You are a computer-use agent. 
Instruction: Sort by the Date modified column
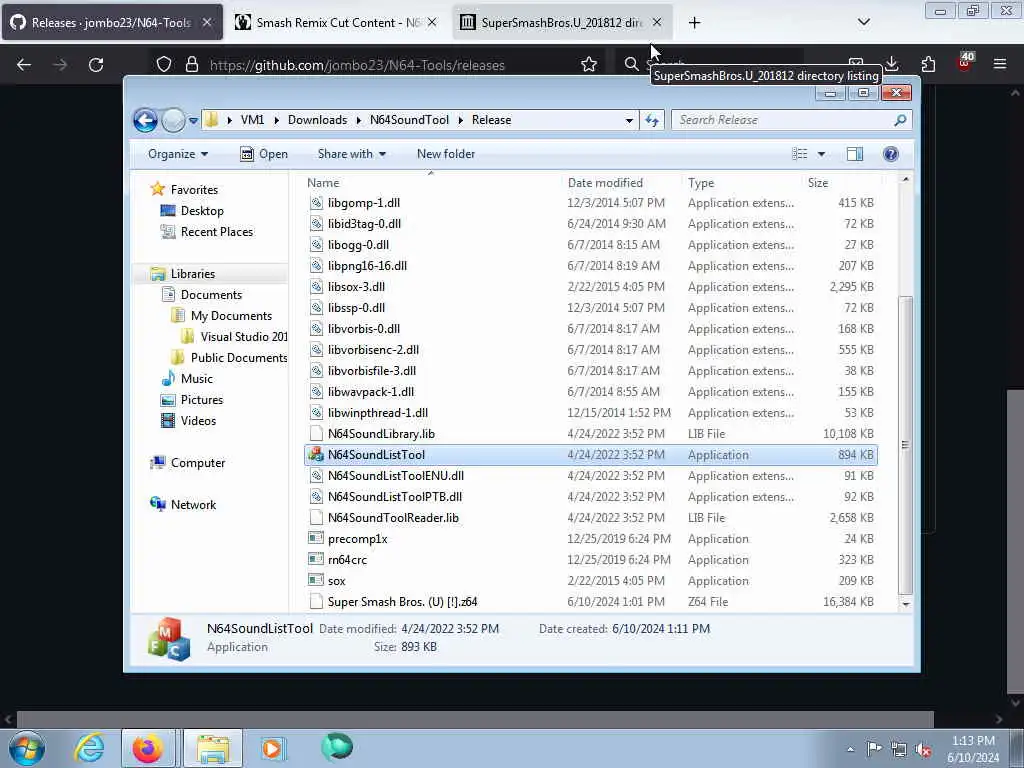tap(605, 183)
